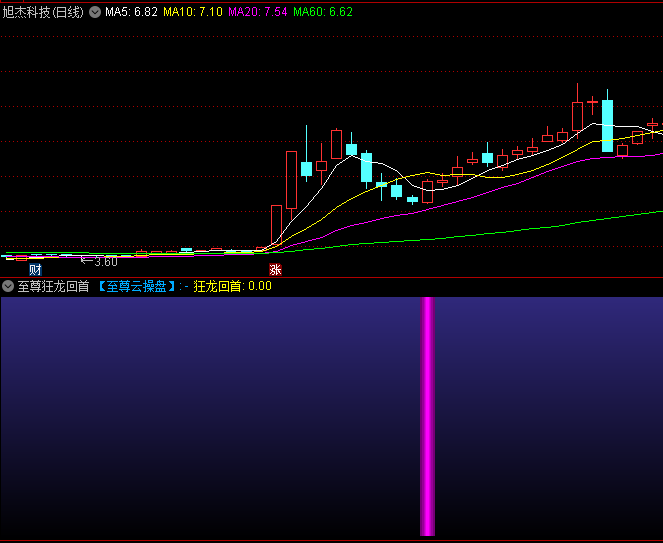
Task: Expand the 至尊狂龙回首 indicator dropdown arrow
Action: pos(8,286)
